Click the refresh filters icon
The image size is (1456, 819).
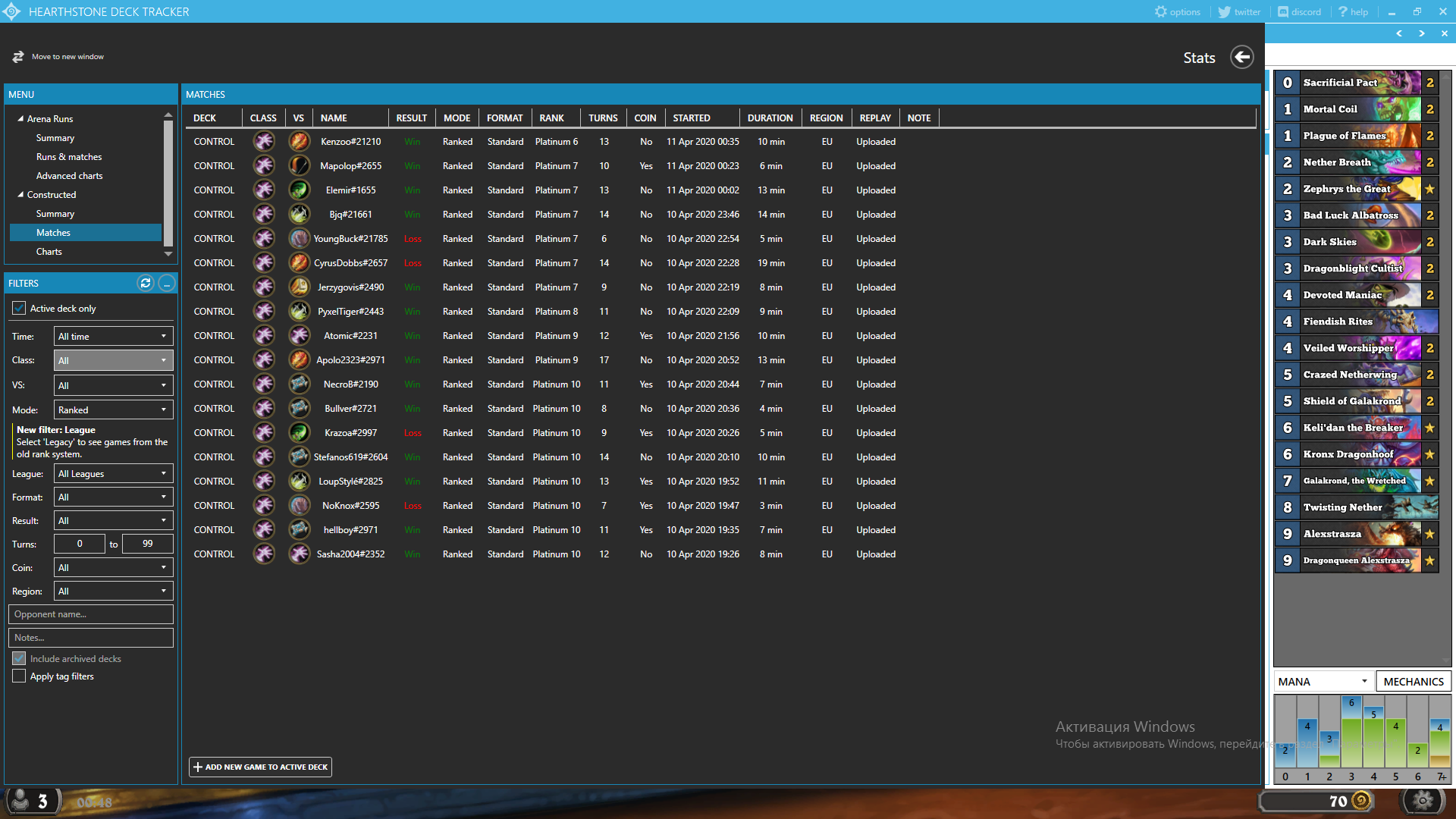pyautogui.click(x=145, y=283)
